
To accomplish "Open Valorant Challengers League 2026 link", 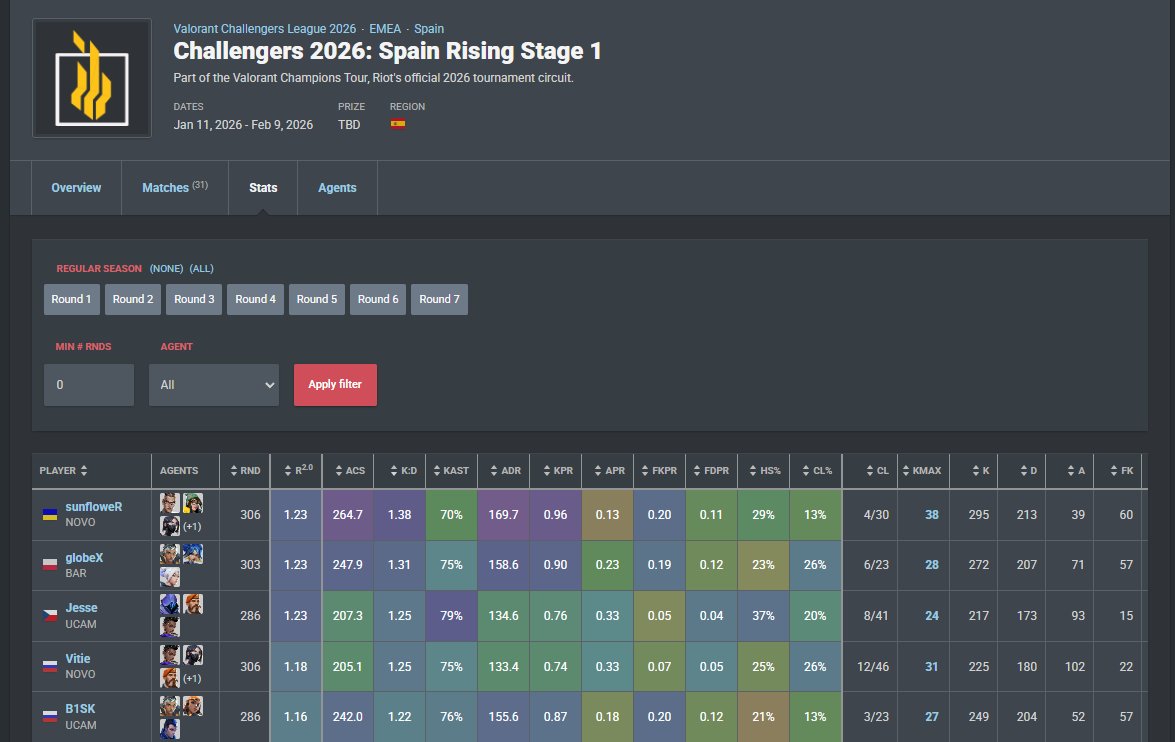I will tap(265, 28).
